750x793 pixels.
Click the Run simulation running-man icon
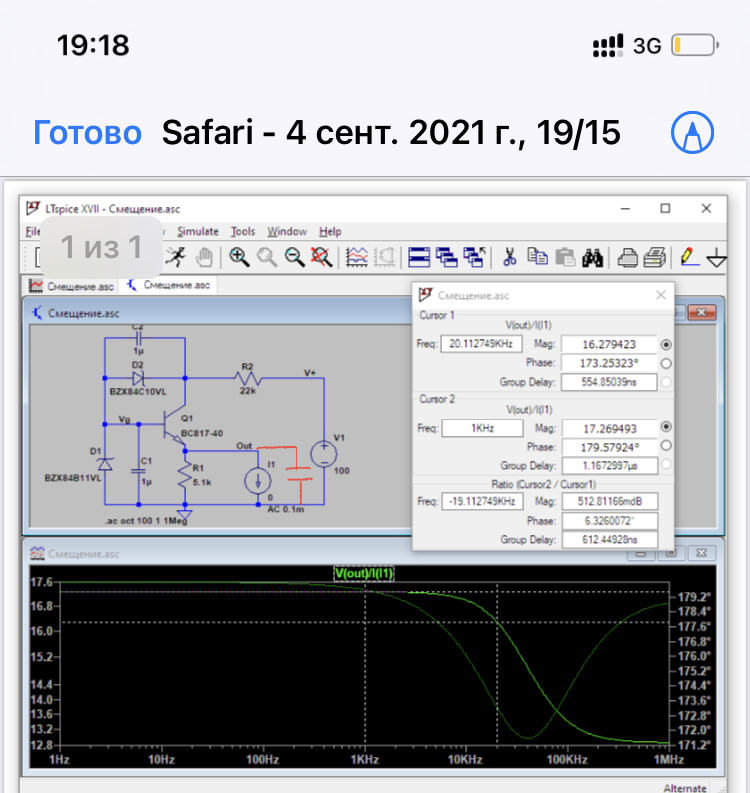[x=176, y=256]
